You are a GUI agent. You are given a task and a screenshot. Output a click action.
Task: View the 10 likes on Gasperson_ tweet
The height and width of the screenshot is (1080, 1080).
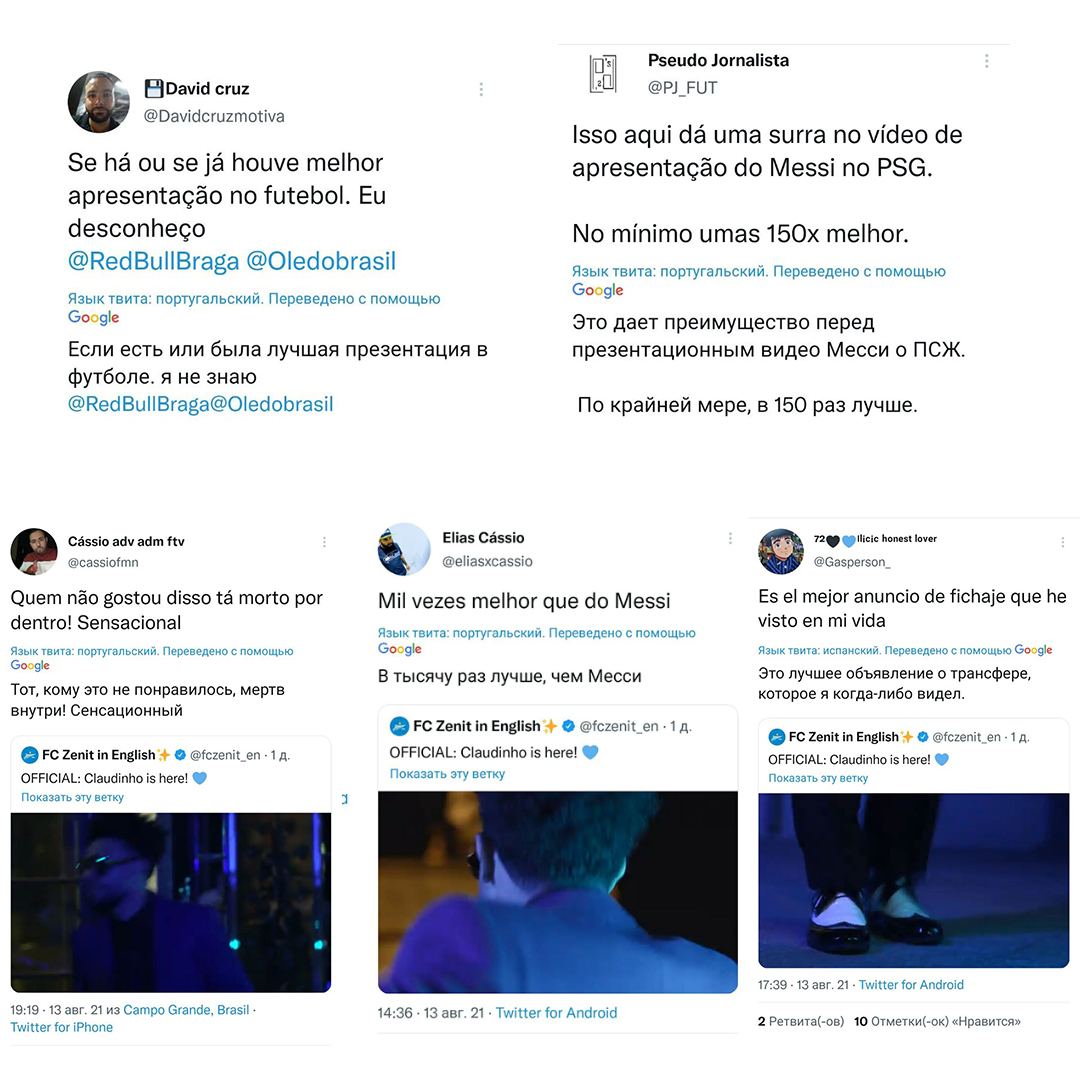click(x=937, y=1021)
